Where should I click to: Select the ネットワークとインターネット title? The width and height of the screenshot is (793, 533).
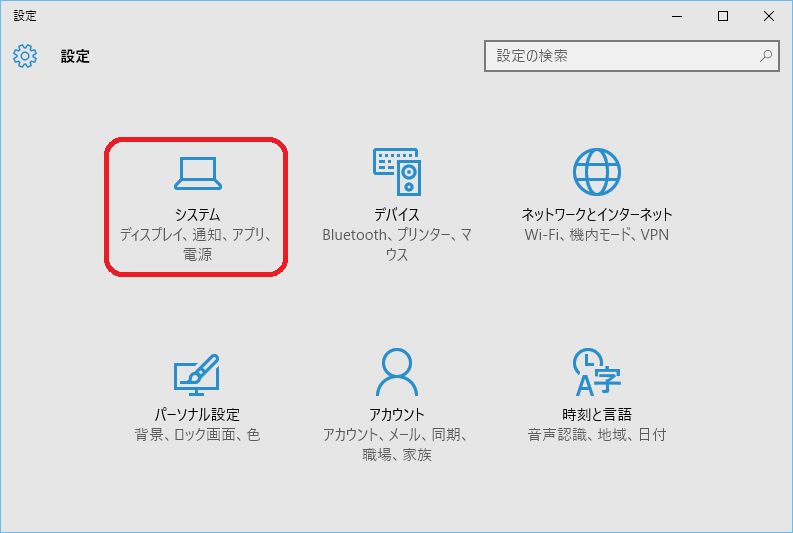tap(597, 214)
